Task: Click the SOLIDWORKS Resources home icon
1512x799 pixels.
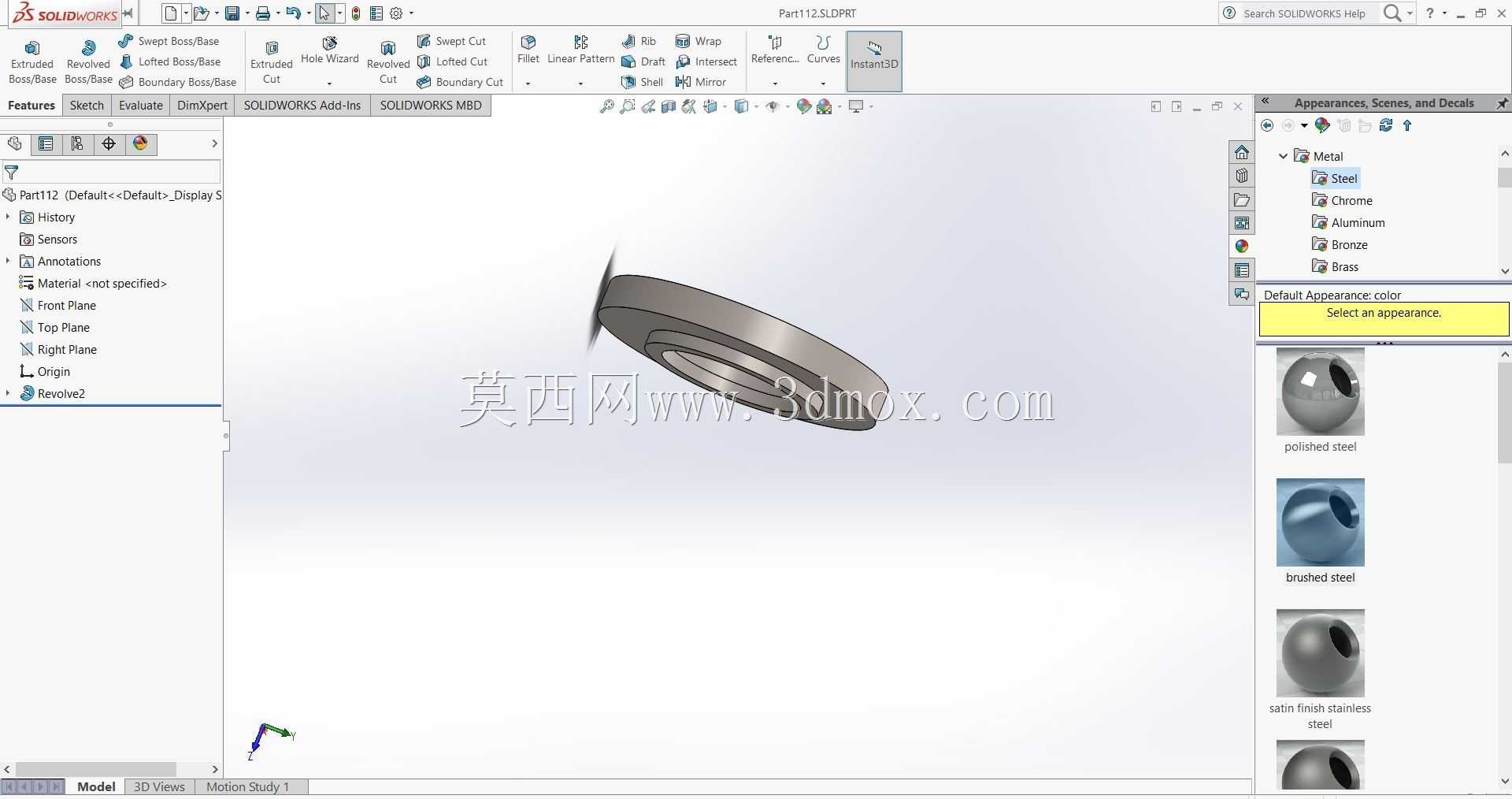Action: pos(1242,152)
